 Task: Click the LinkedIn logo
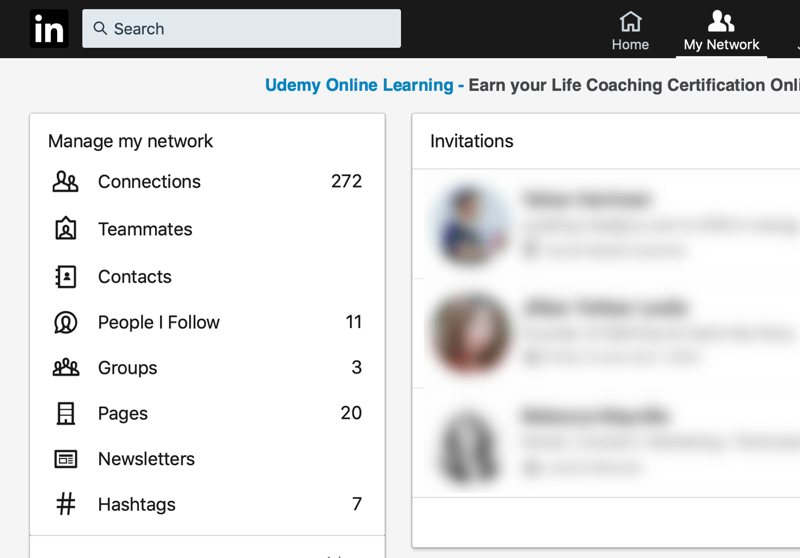coord(49,29)
